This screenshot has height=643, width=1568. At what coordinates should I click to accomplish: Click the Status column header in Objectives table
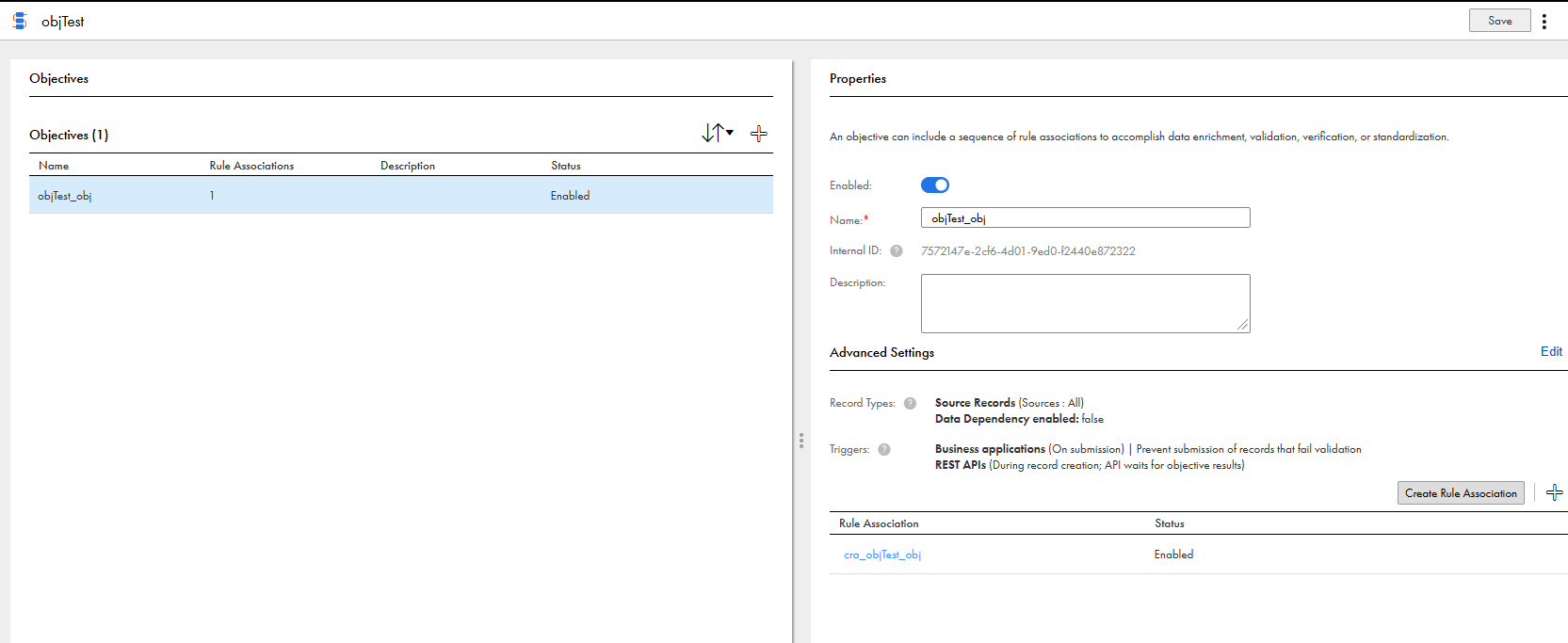pos(566,166)
